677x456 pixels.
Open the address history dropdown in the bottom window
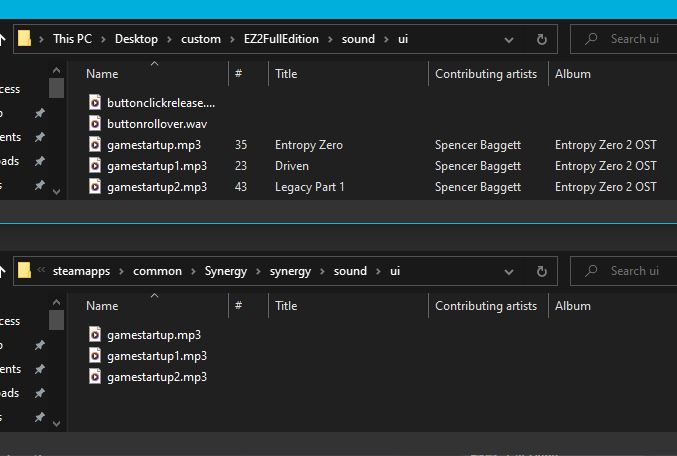coord(509,271)
